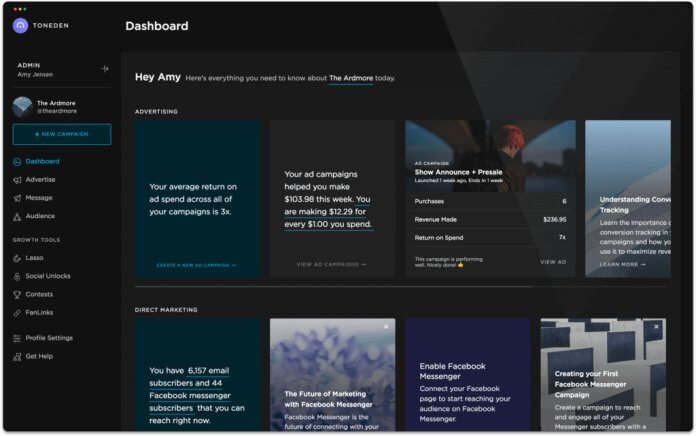Click View Ad on campaign card
The width and height of the screenshot is (696, 436).
point(553,262)
